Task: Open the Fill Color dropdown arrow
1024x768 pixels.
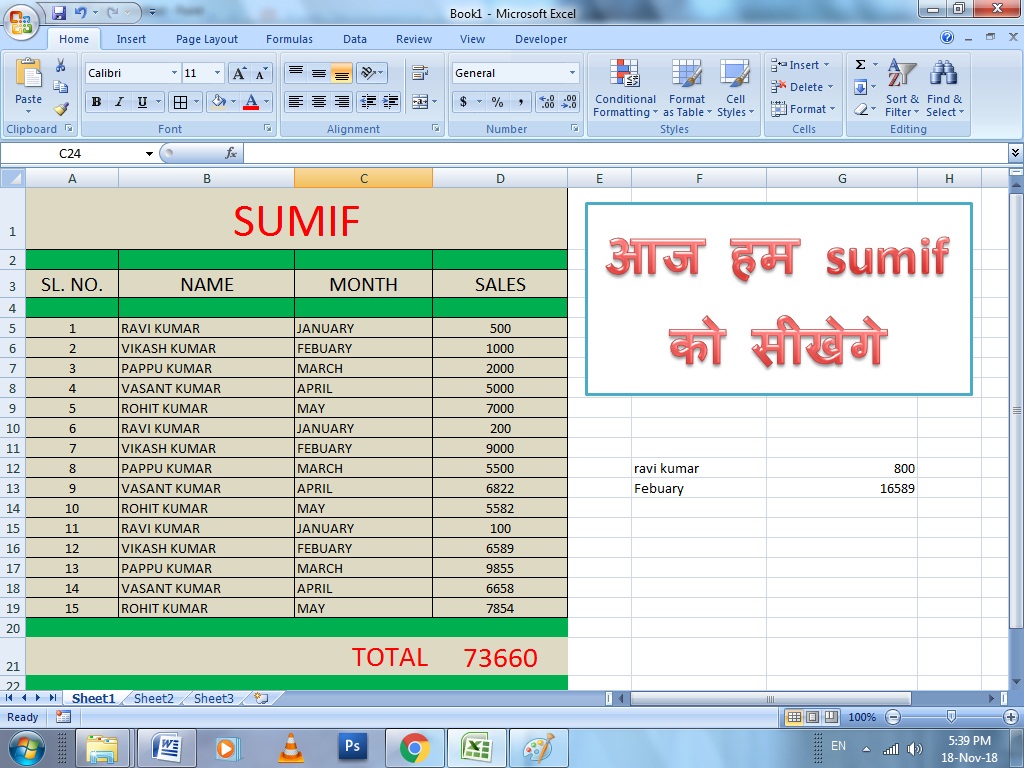Action: pos(231,101)
